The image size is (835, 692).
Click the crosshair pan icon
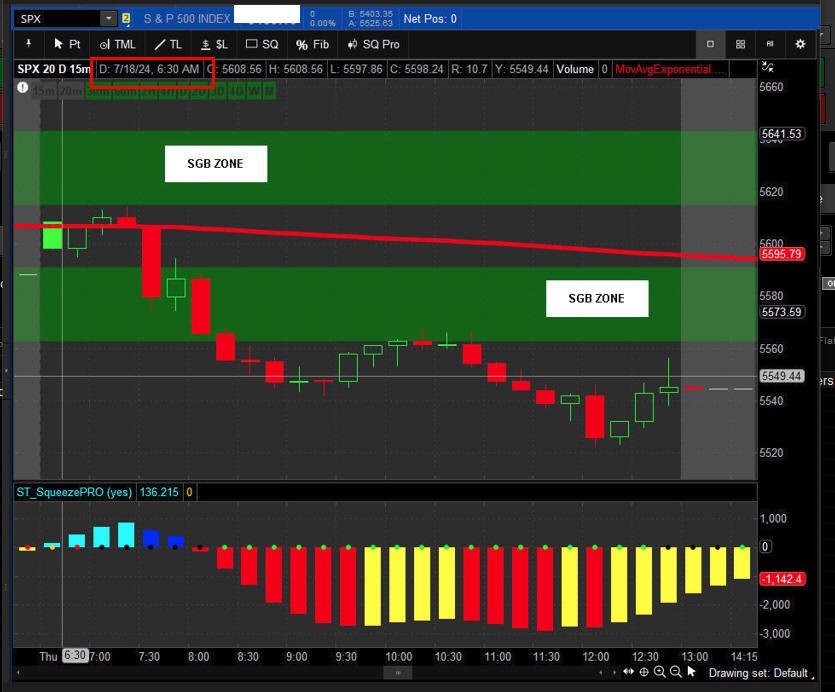644,672
